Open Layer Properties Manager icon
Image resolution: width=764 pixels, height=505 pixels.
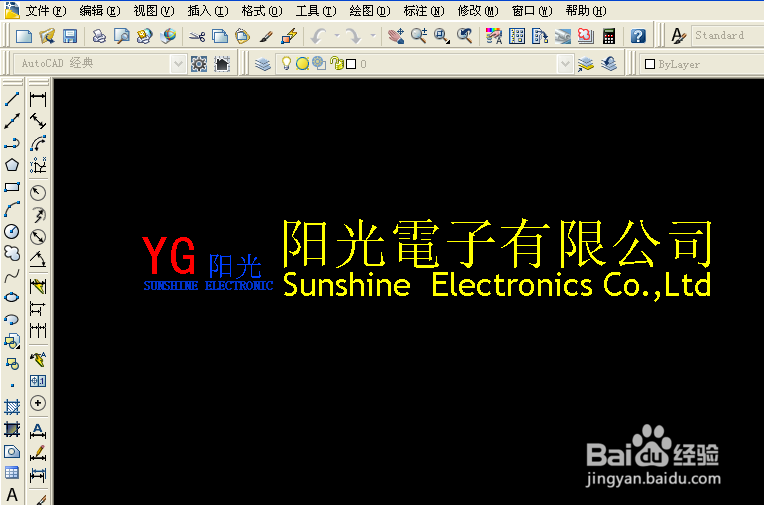(263, 64)
